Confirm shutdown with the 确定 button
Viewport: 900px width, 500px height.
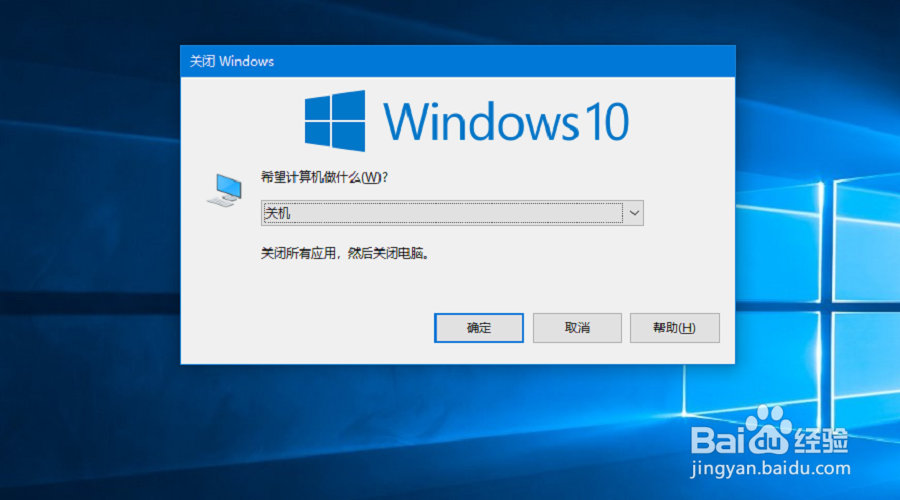coord(479,328)
